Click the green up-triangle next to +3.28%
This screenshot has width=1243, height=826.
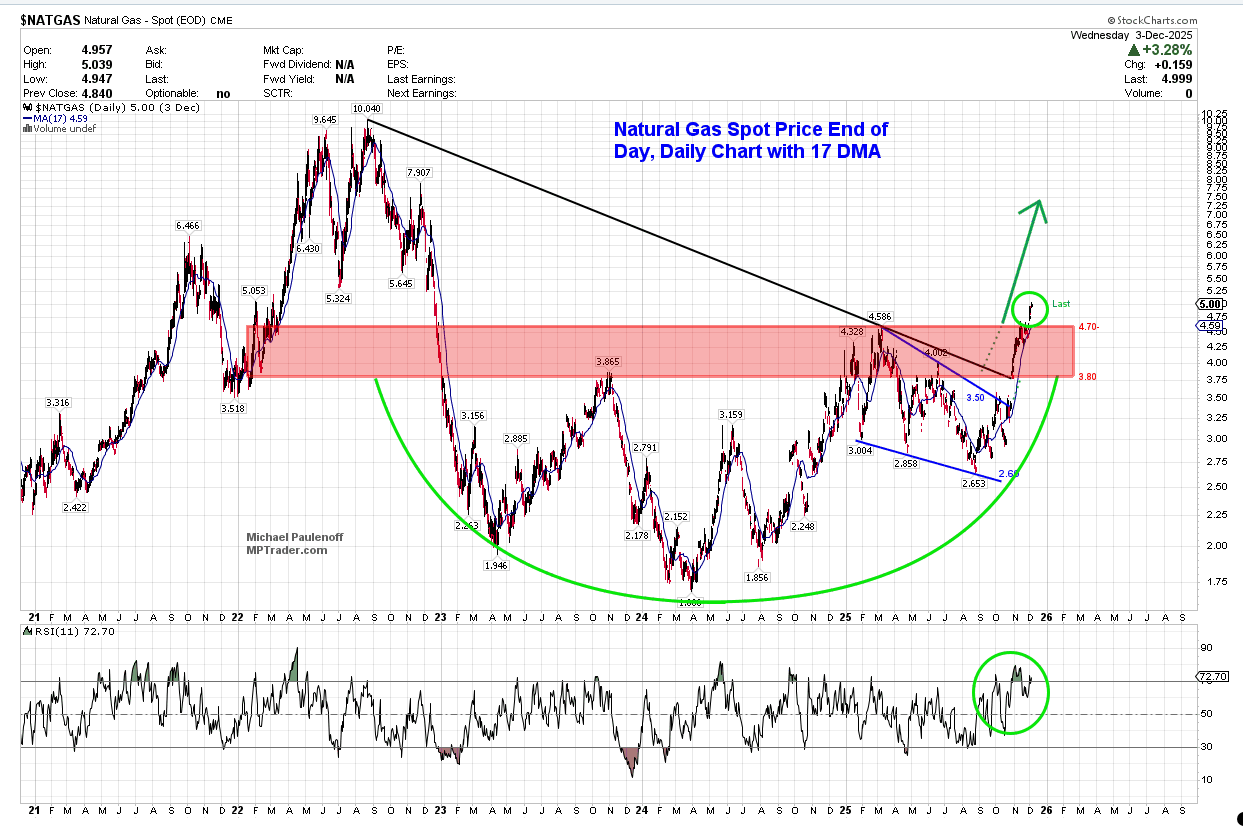click(x=1133, y=50)
